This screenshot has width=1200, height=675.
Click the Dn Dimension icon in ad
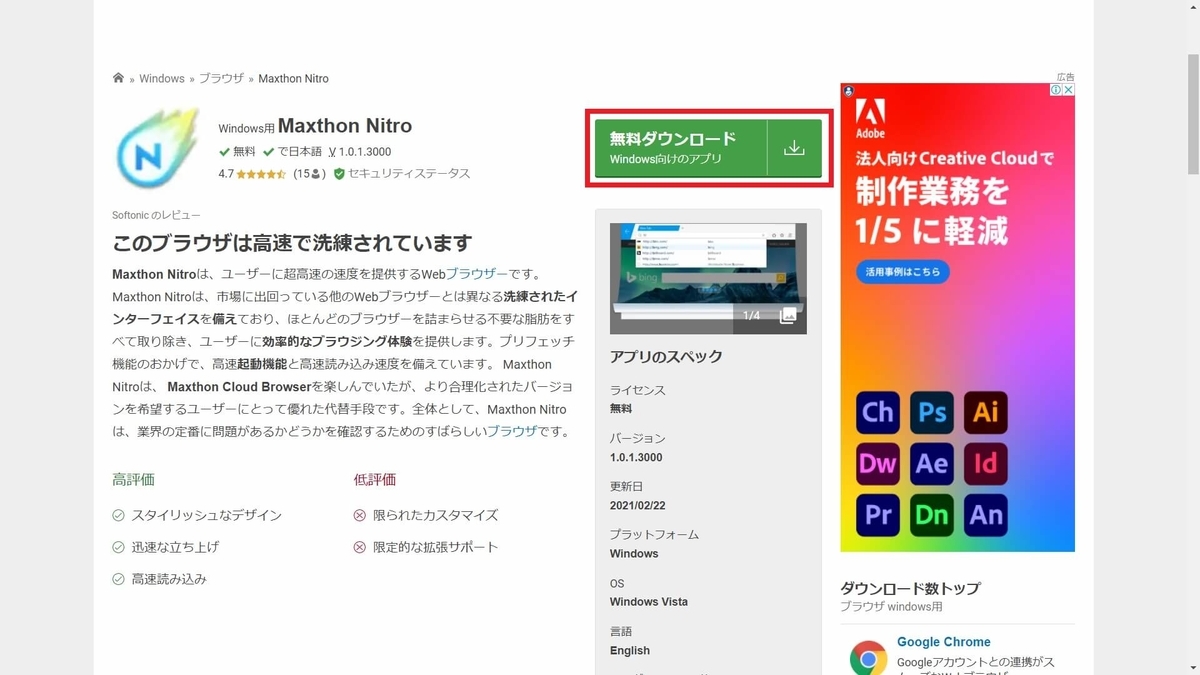tap(932, 515)
